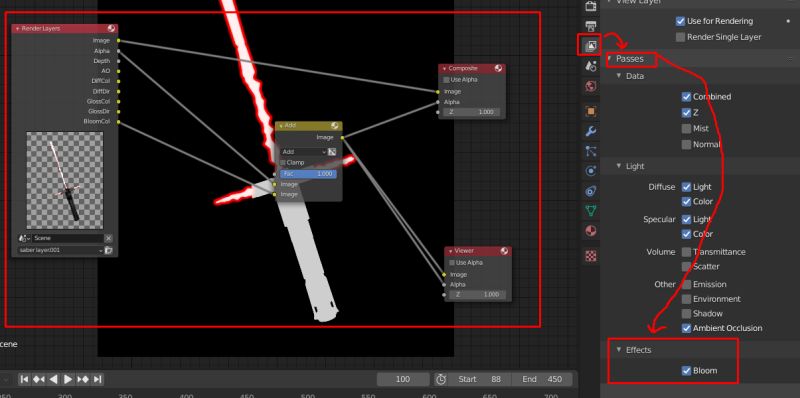Open the scene browse dropdown icon
This screenshot has width=800, height=398.
24,238
